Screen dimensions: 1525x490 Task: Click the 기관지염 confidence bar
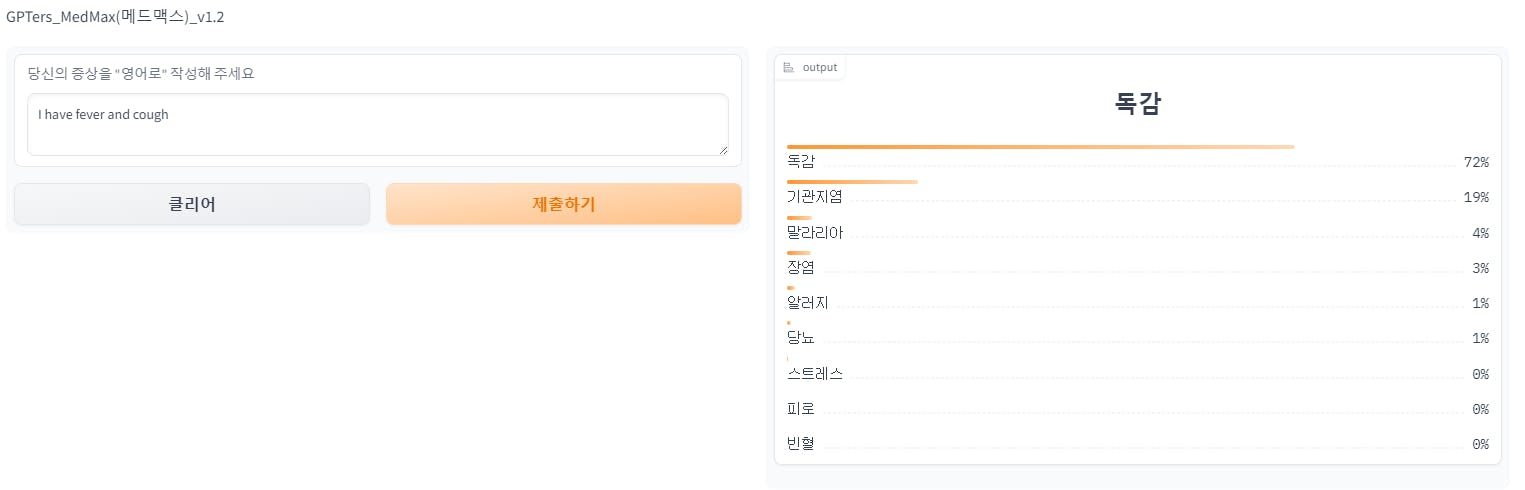click(852, 182)
